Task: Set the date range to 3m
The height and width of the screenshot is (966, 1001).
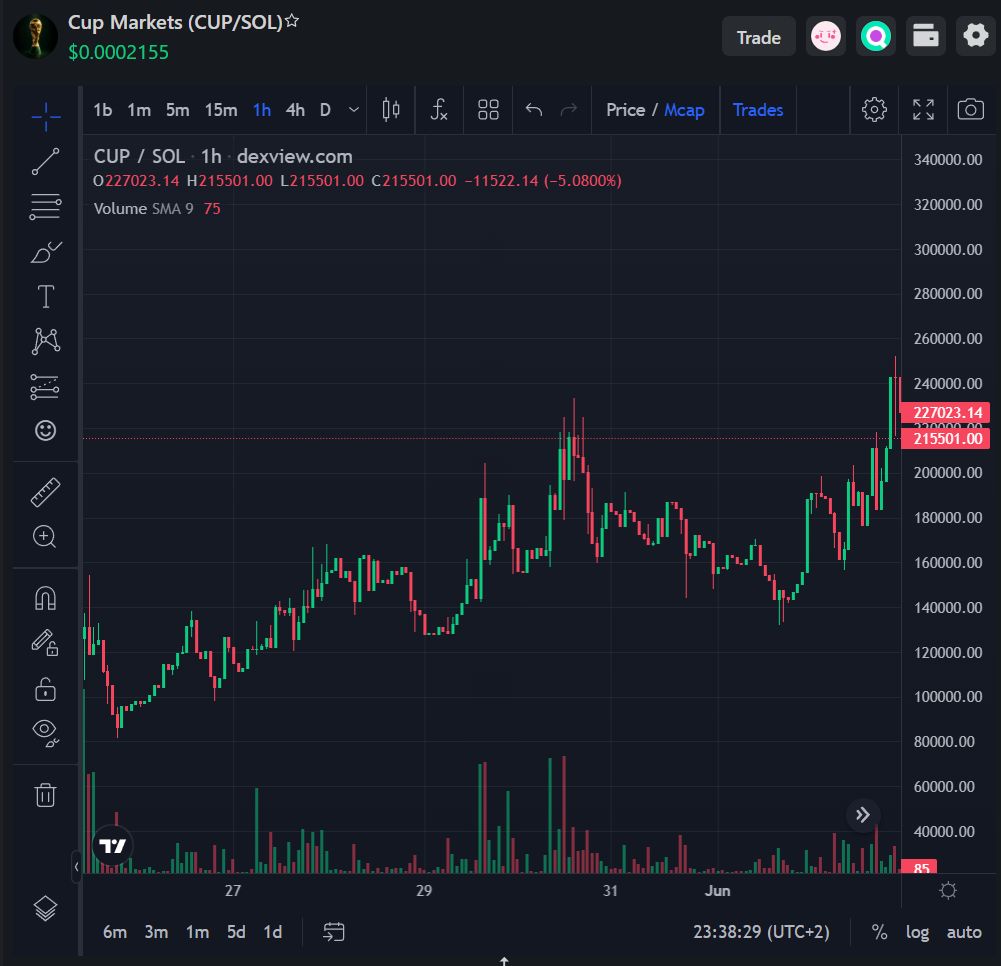Action: point(156,932)
